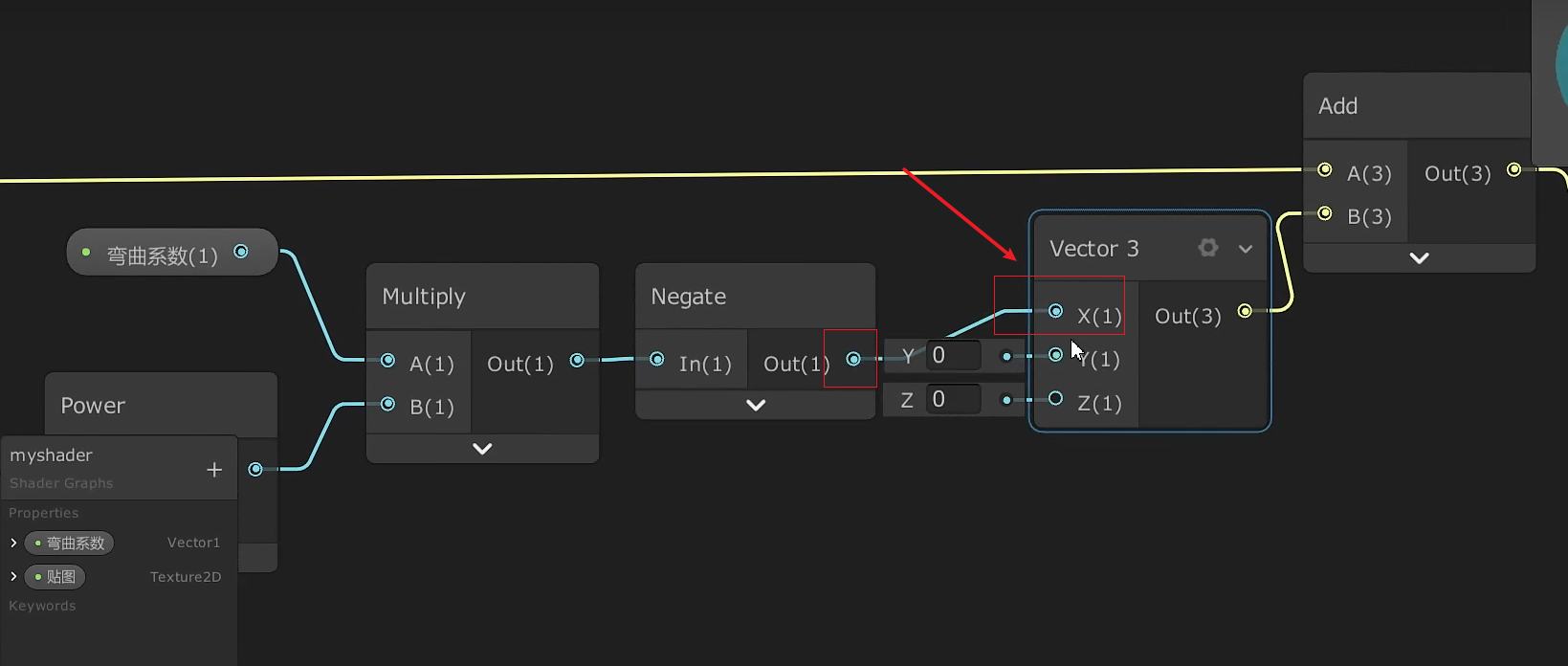This screenshot has height=666, width=1568.
Task: Click the Out(3) output port of Add
Action: point(1513,167)
